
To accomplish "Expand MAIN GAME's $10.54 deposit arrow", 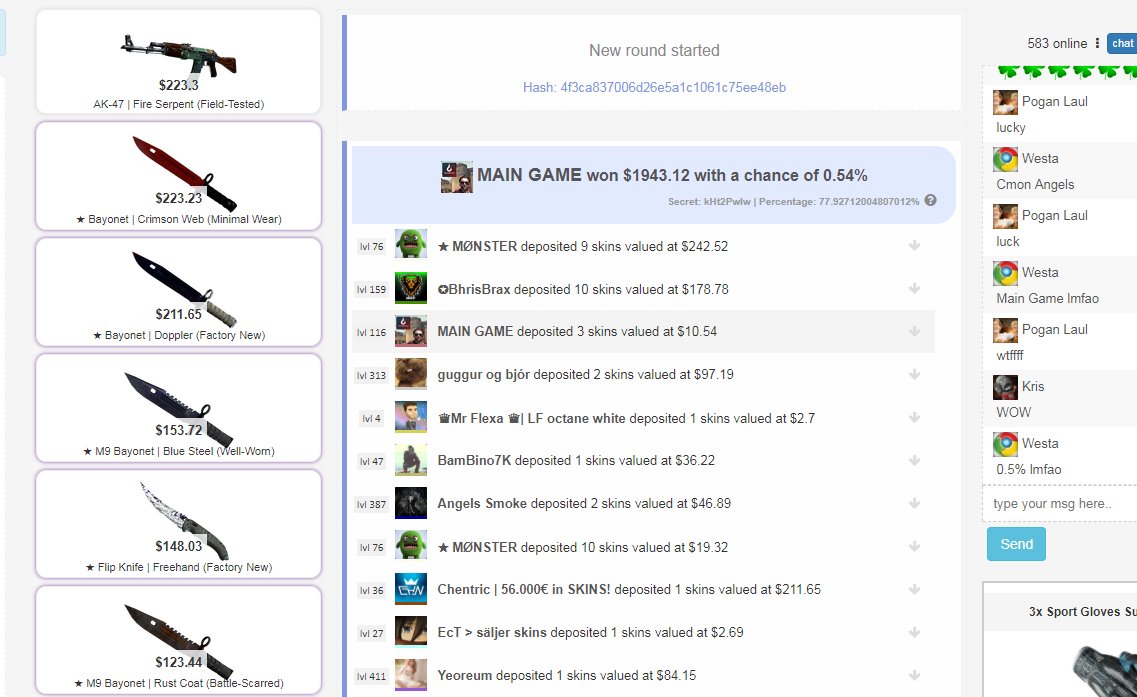I will point(914,331).
